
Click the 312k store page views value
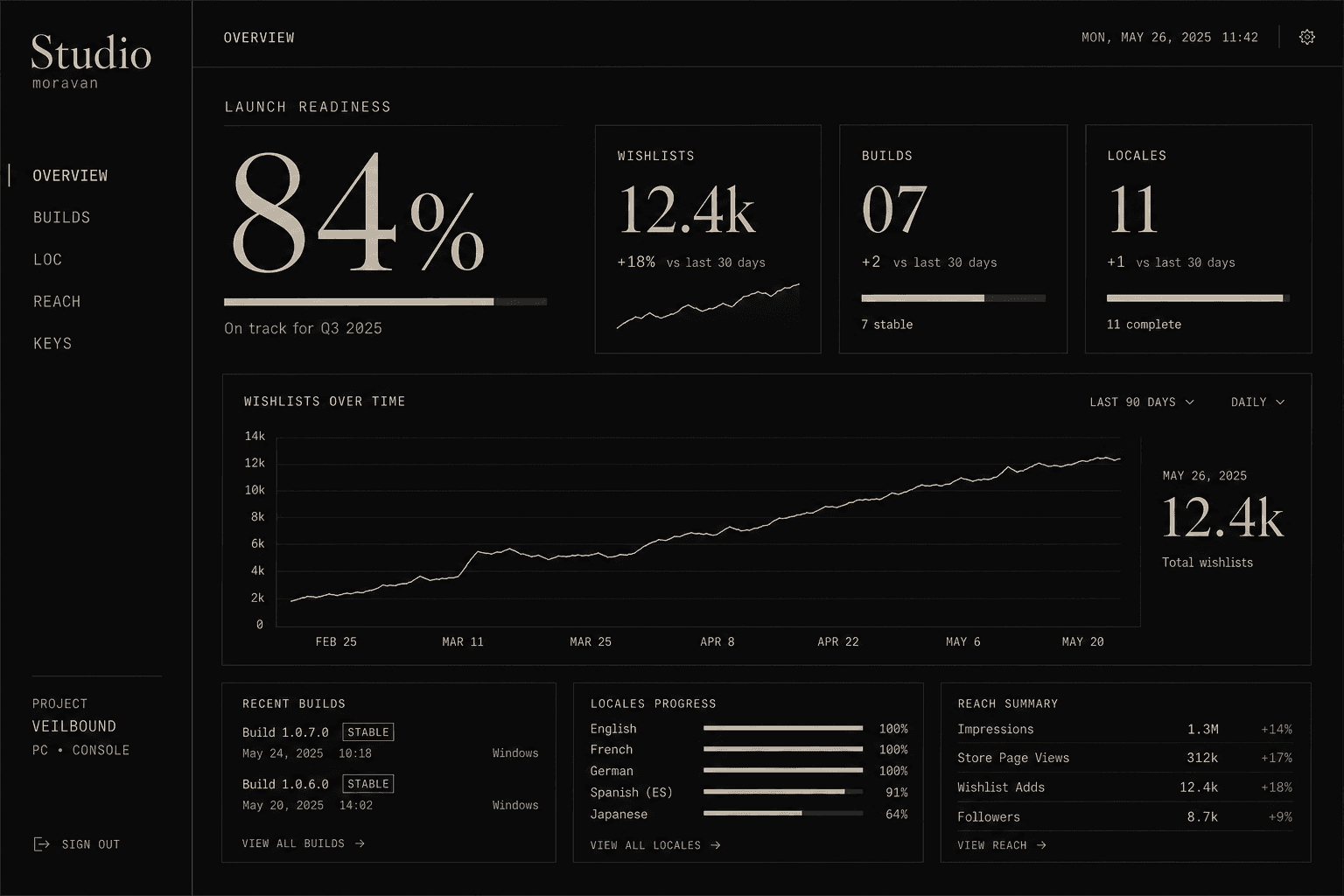[x=1202, y=758]
